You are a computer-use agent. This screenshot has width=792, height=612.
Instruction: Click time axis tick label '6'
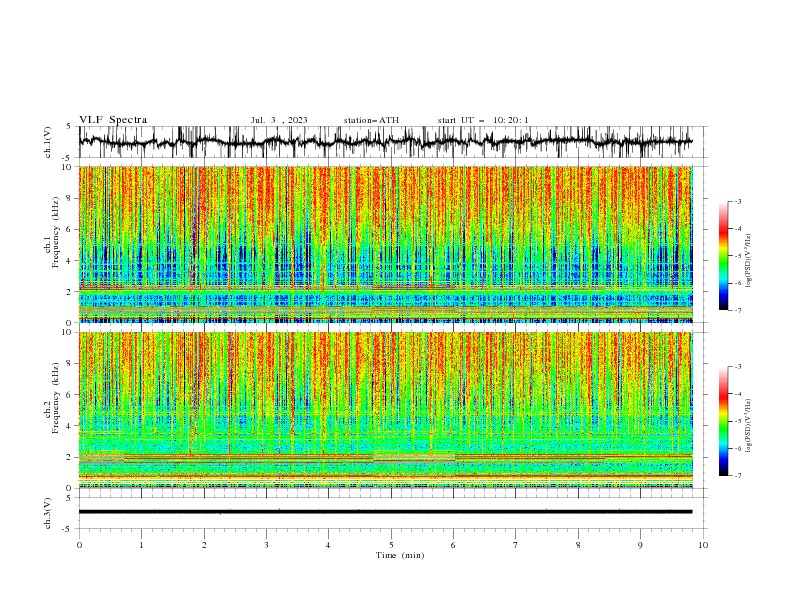tap(453, 545)
